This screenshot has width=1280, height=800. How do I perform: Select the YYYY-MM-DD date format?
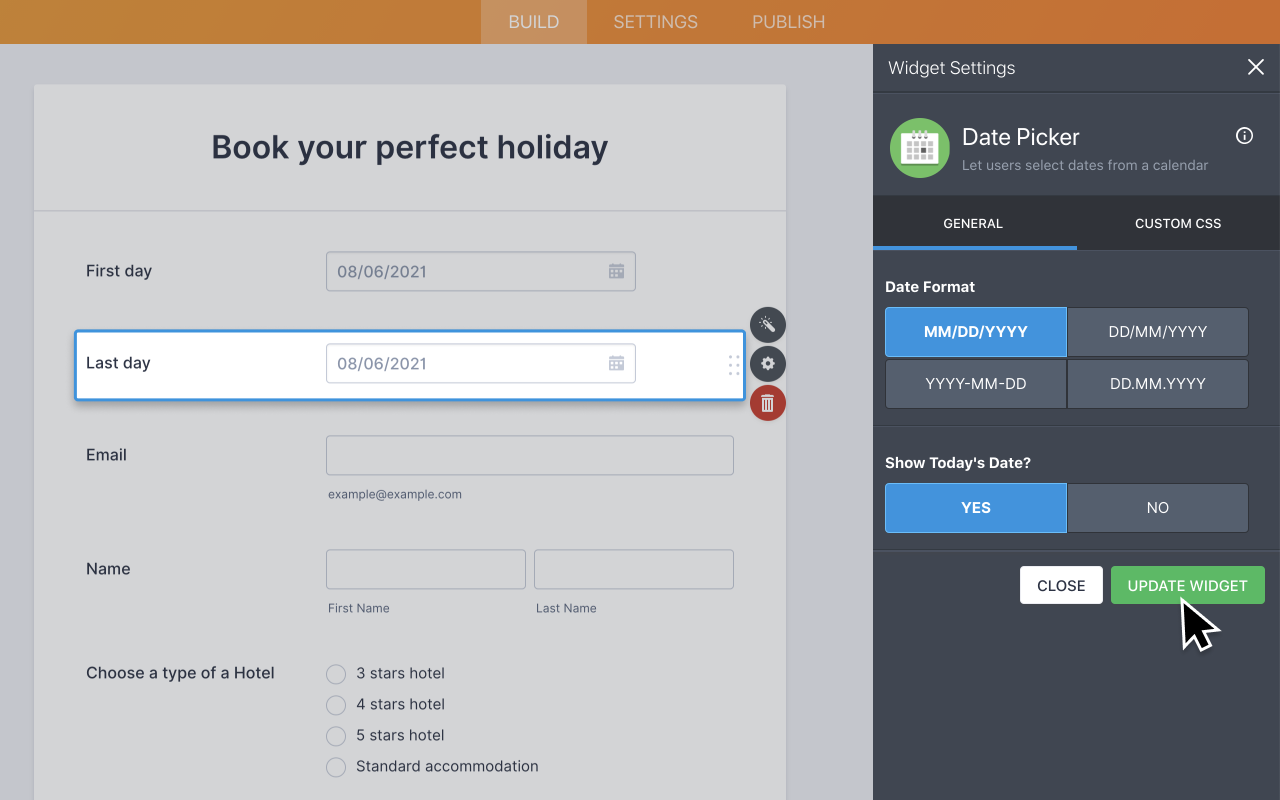click(975, 383)
